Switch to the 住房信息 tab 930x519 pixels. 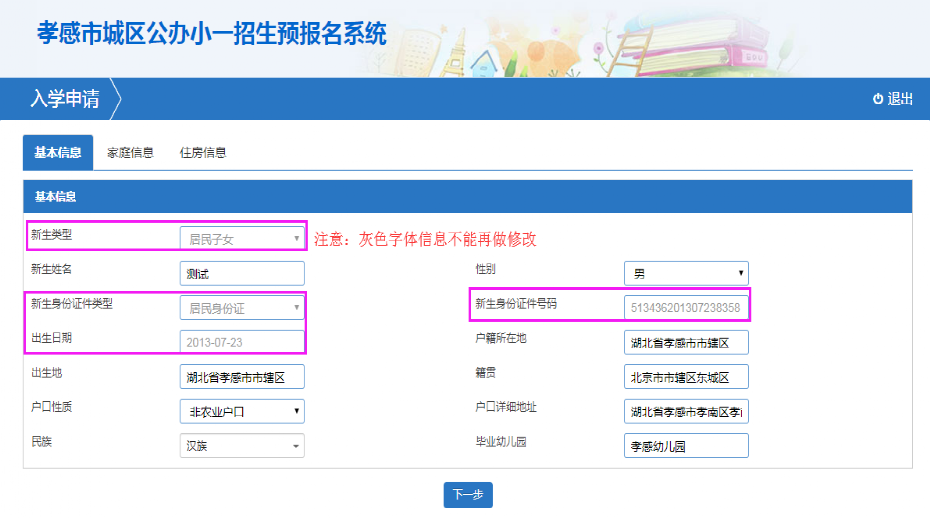pyautogui.click(x=202, y=153)
